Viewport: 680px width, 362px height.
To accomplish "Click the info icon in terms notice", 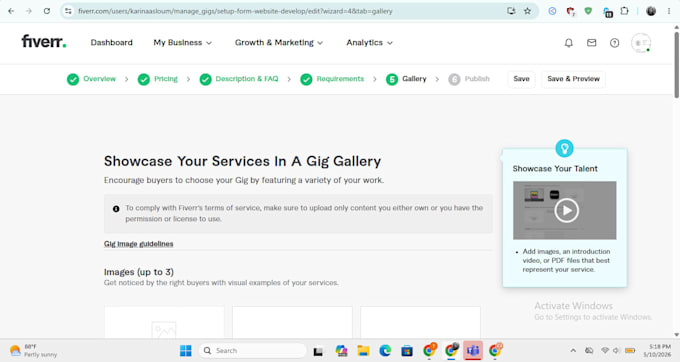I will click(x=116, y=209).
